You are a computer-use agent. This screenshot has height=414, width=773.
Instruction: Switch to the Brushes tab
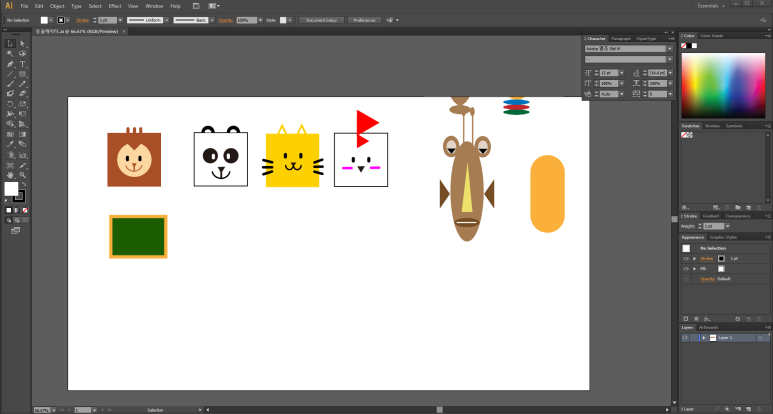pyautogui.click(x=712, y=126)
